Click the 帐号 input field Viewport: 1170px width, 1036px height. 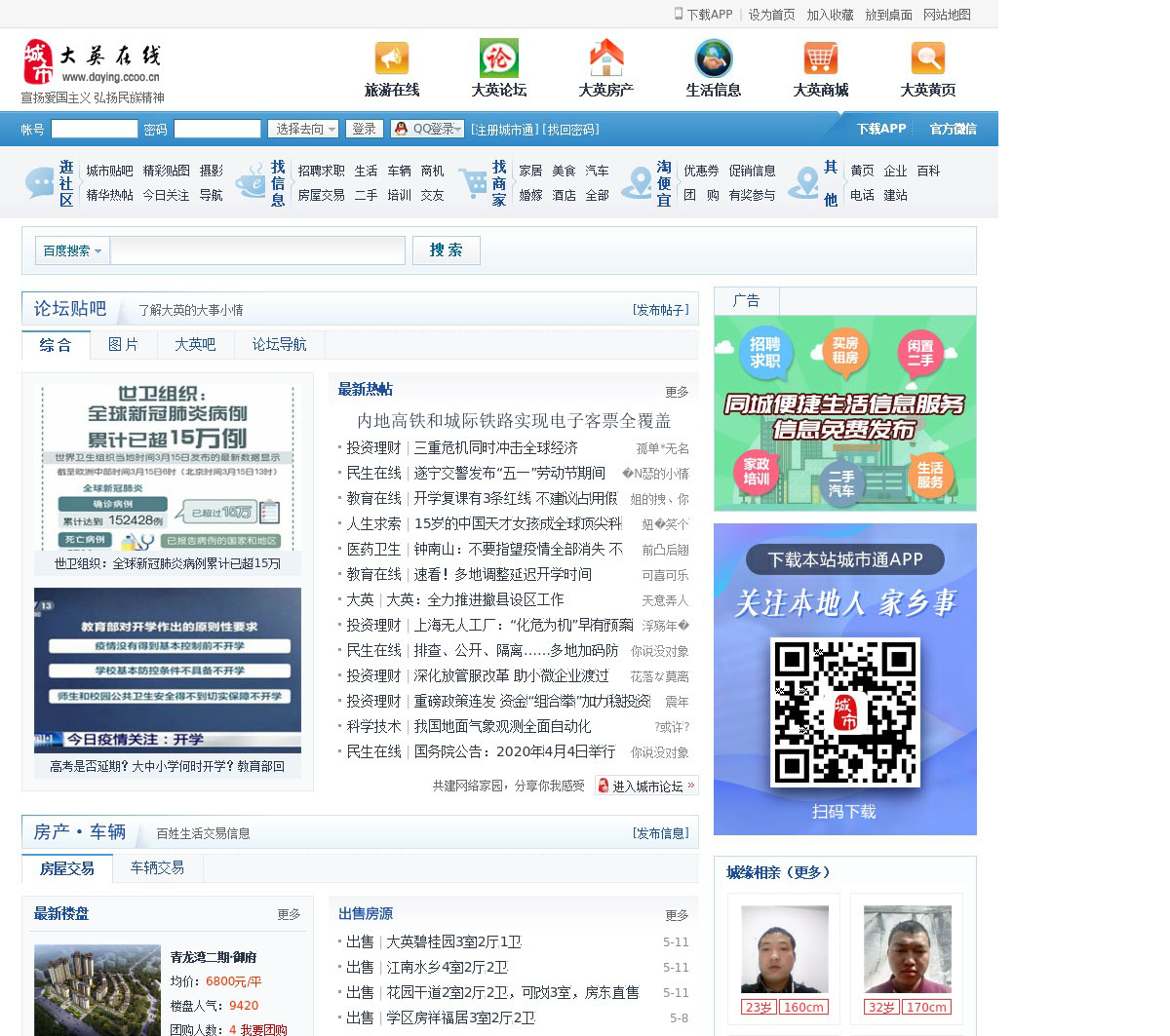click(x=95, y=129)
